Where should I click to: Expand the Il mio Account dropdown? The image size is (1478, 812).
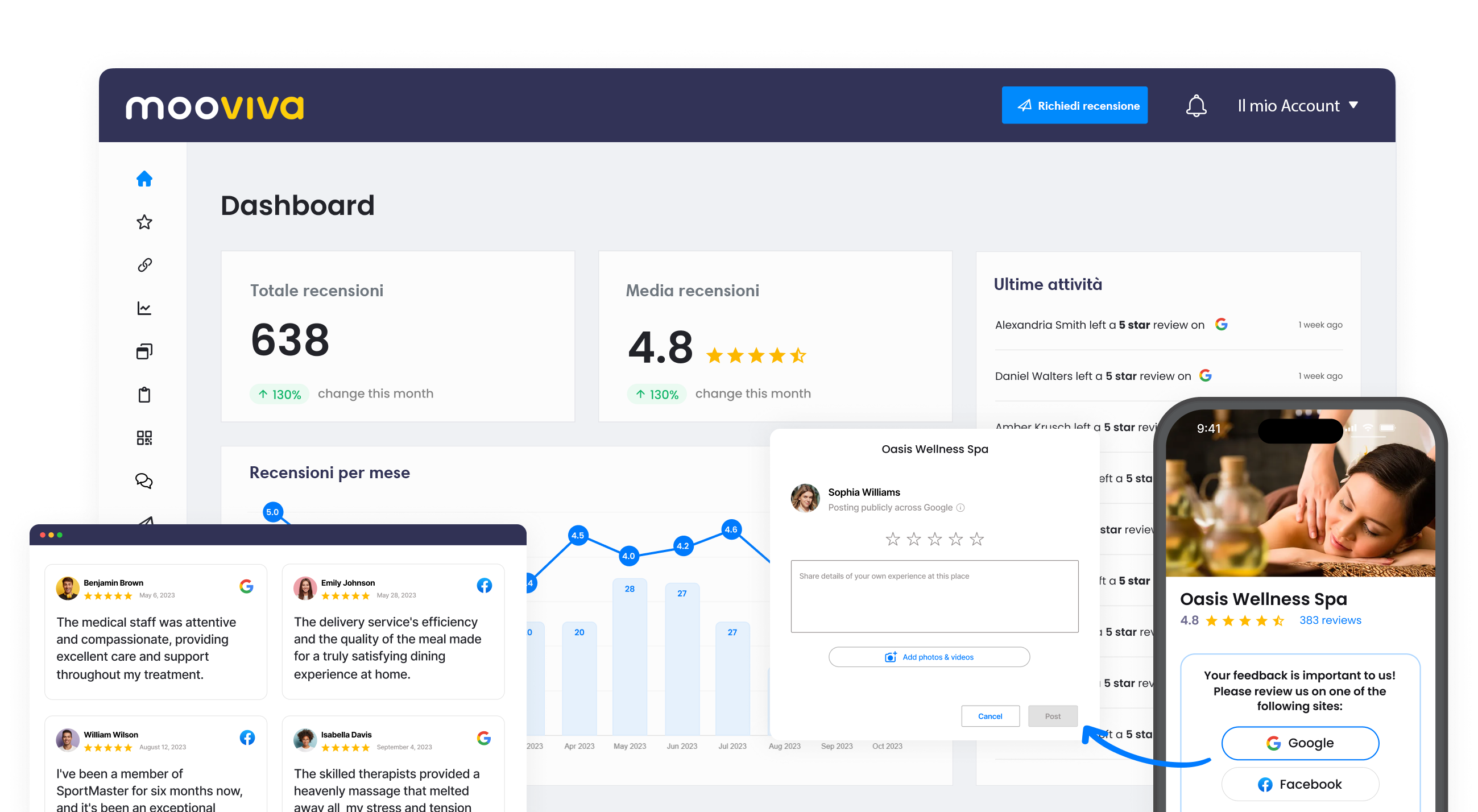click(x=1297, y=106)
